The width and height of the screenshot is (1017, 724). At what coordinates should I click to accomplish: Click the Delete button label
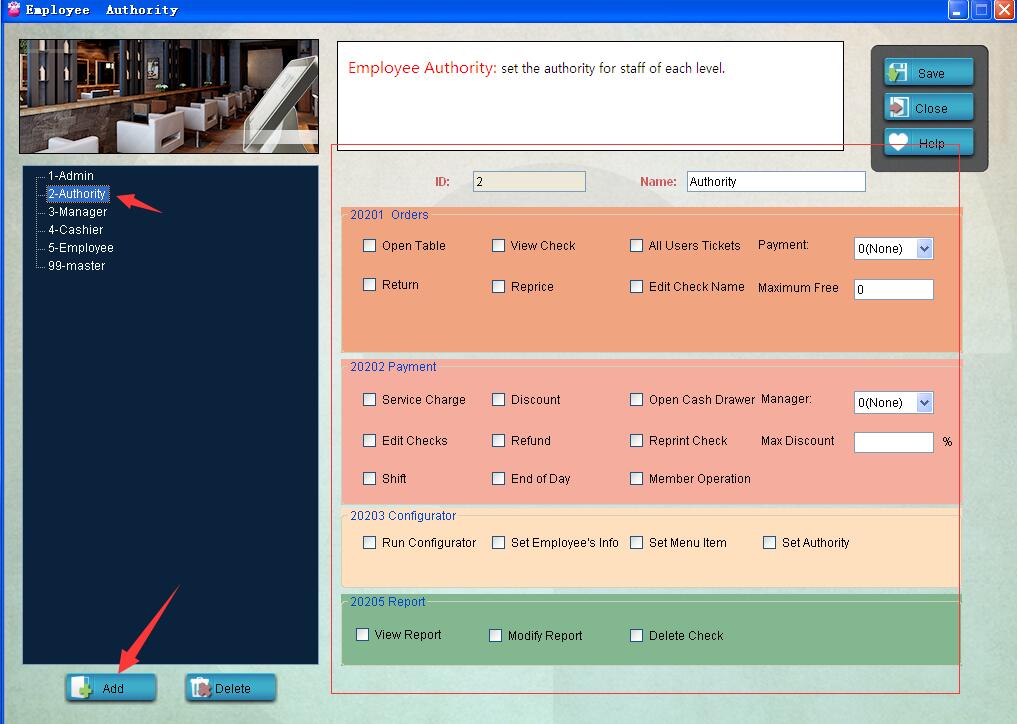click(x=232, y=688)
